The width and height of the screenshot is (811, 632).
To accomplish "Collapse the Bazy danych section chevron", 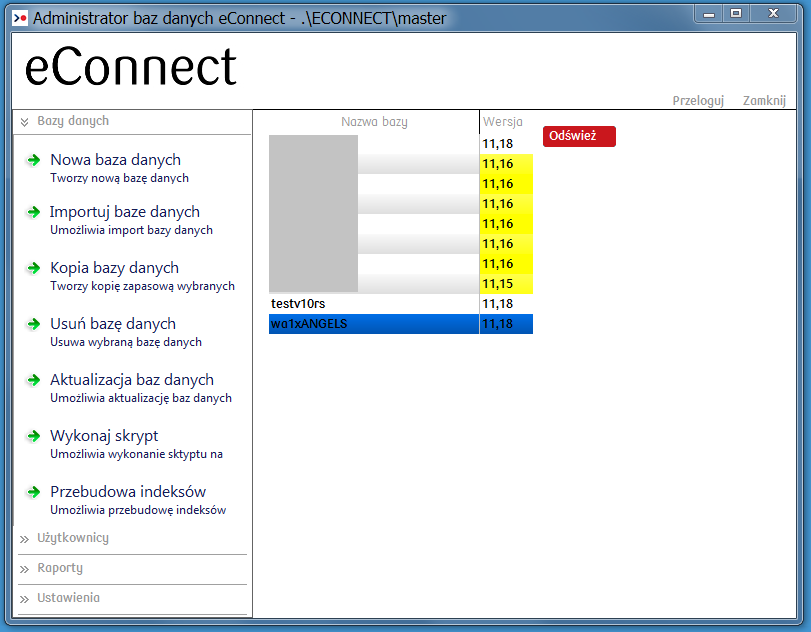I will click(x=24, y=122).
